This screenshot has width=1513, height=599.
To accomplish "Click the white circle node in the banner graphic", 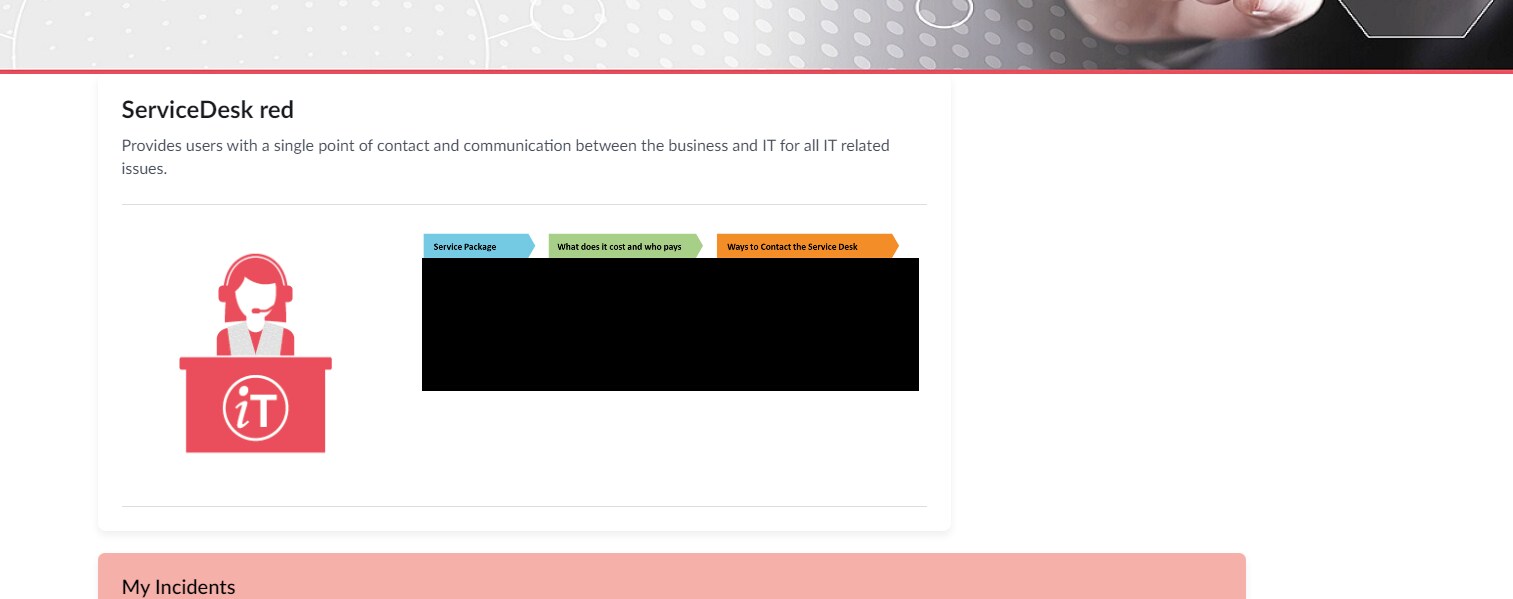I will pos(944,14).
